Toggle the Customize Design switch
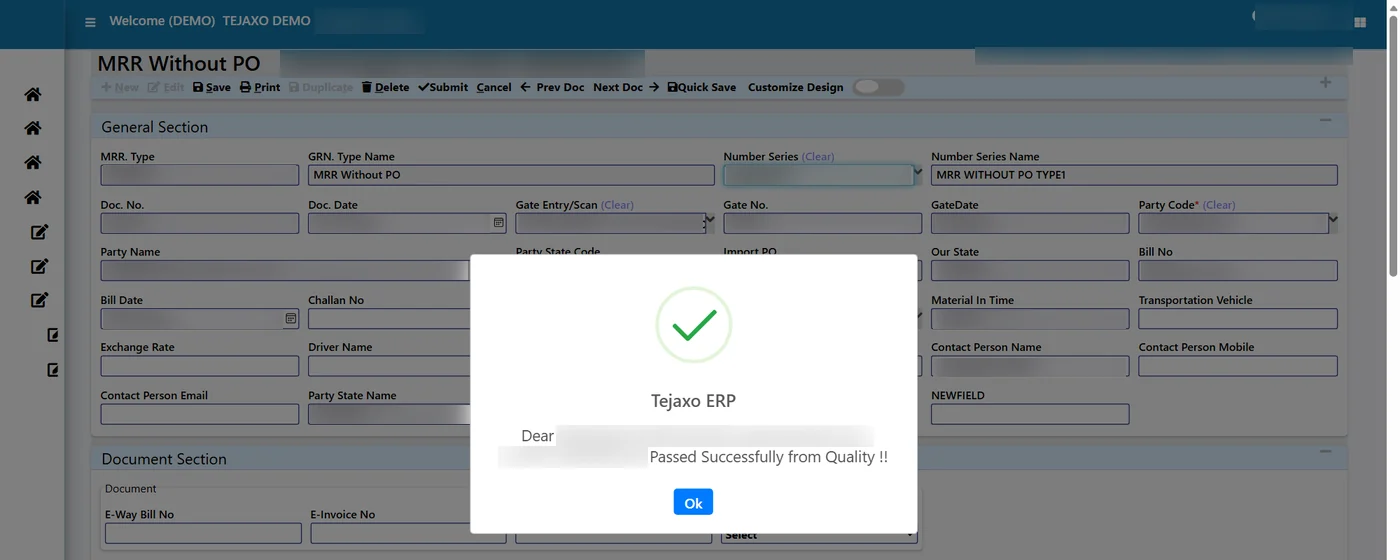The height and width of the screenshot is (560, 1400). (878, 87)
